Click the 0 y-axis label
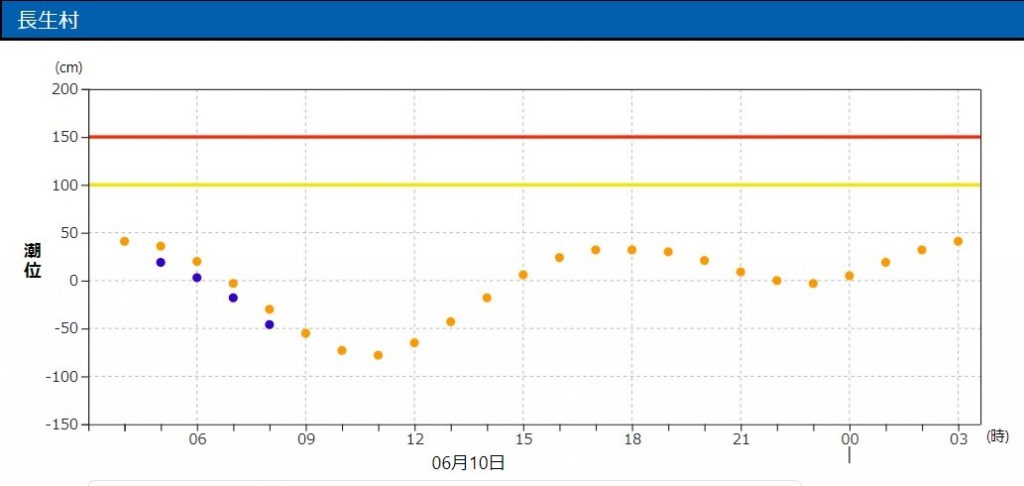This screenshot has height=486, width=1024. [x=74, y=281]
